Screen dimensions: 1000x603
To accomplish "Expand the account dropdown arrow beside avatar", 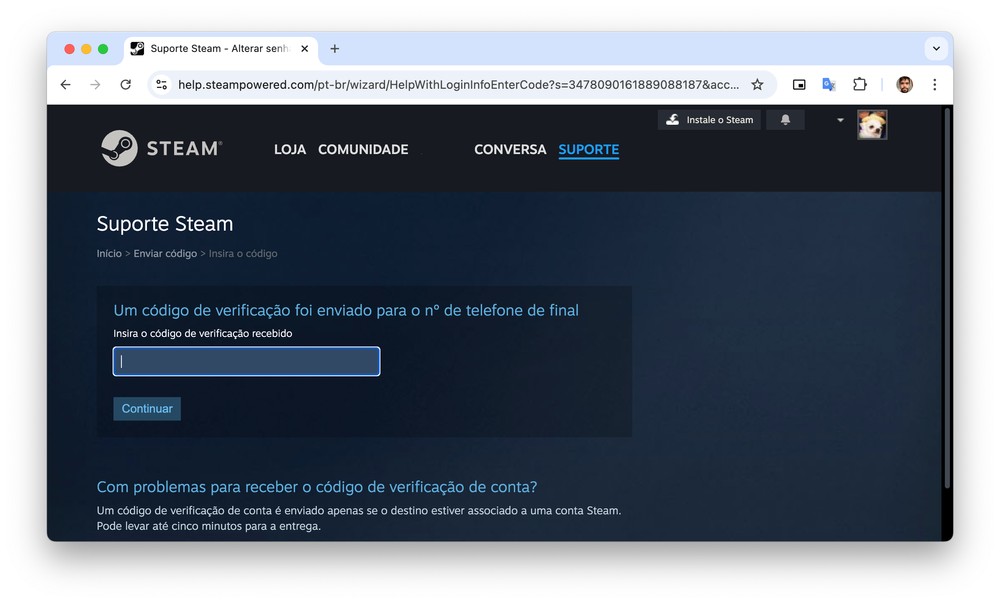I will [x=840, y=120].
